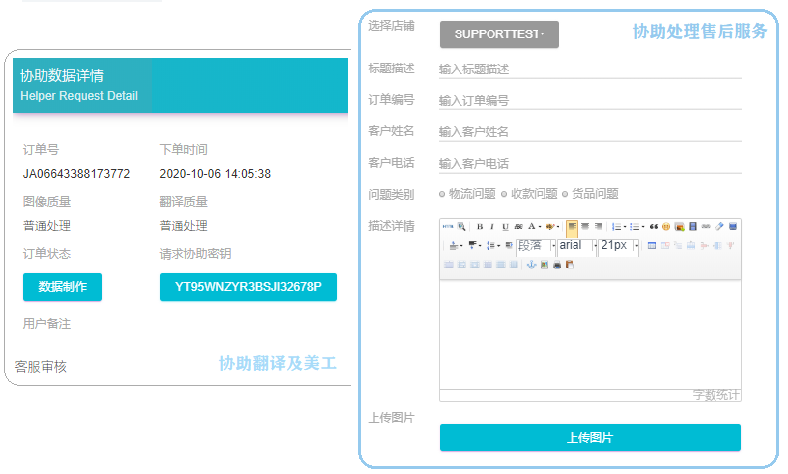Align text left in the editor
788x474 pixels.
point(572,227)
